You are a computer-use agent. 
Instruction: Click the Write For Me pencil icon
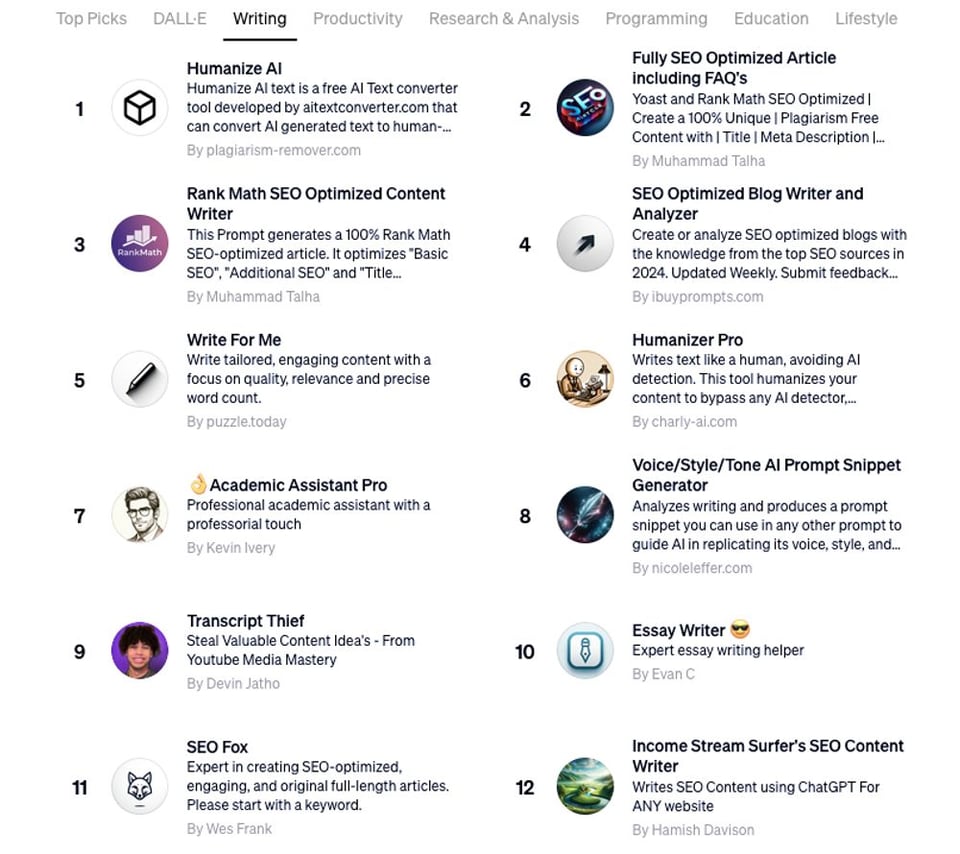pyautogui.click(x=139, y=380)
